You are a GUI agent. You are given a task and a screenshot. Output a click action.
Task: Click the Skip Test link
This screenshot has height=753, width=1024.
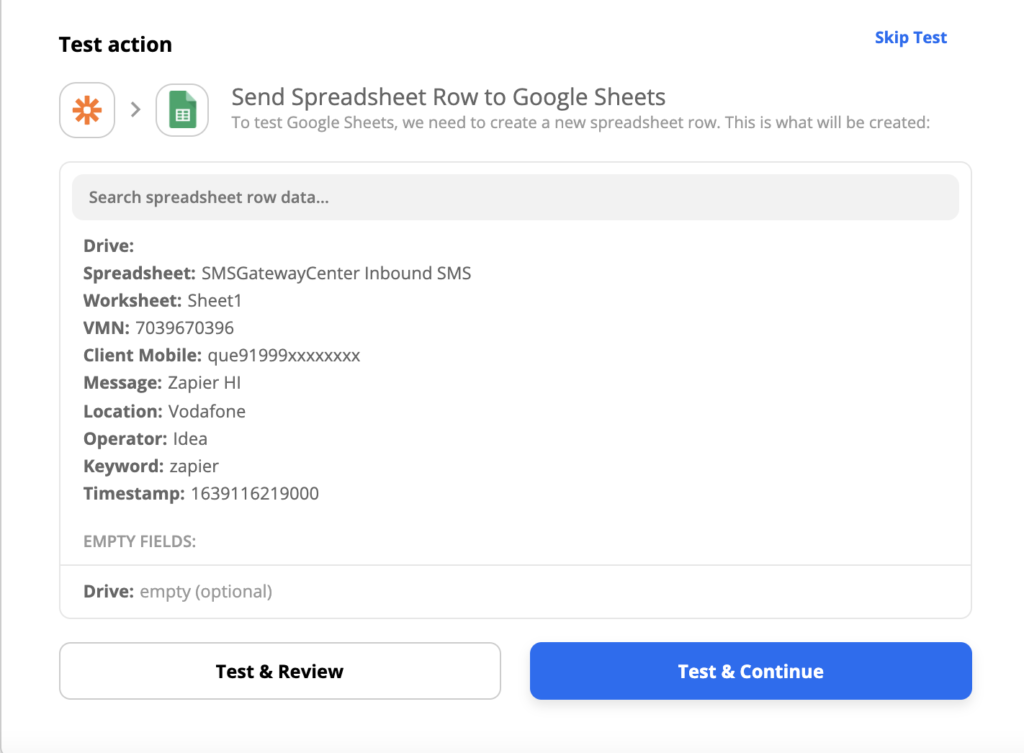tap(910, 38)
